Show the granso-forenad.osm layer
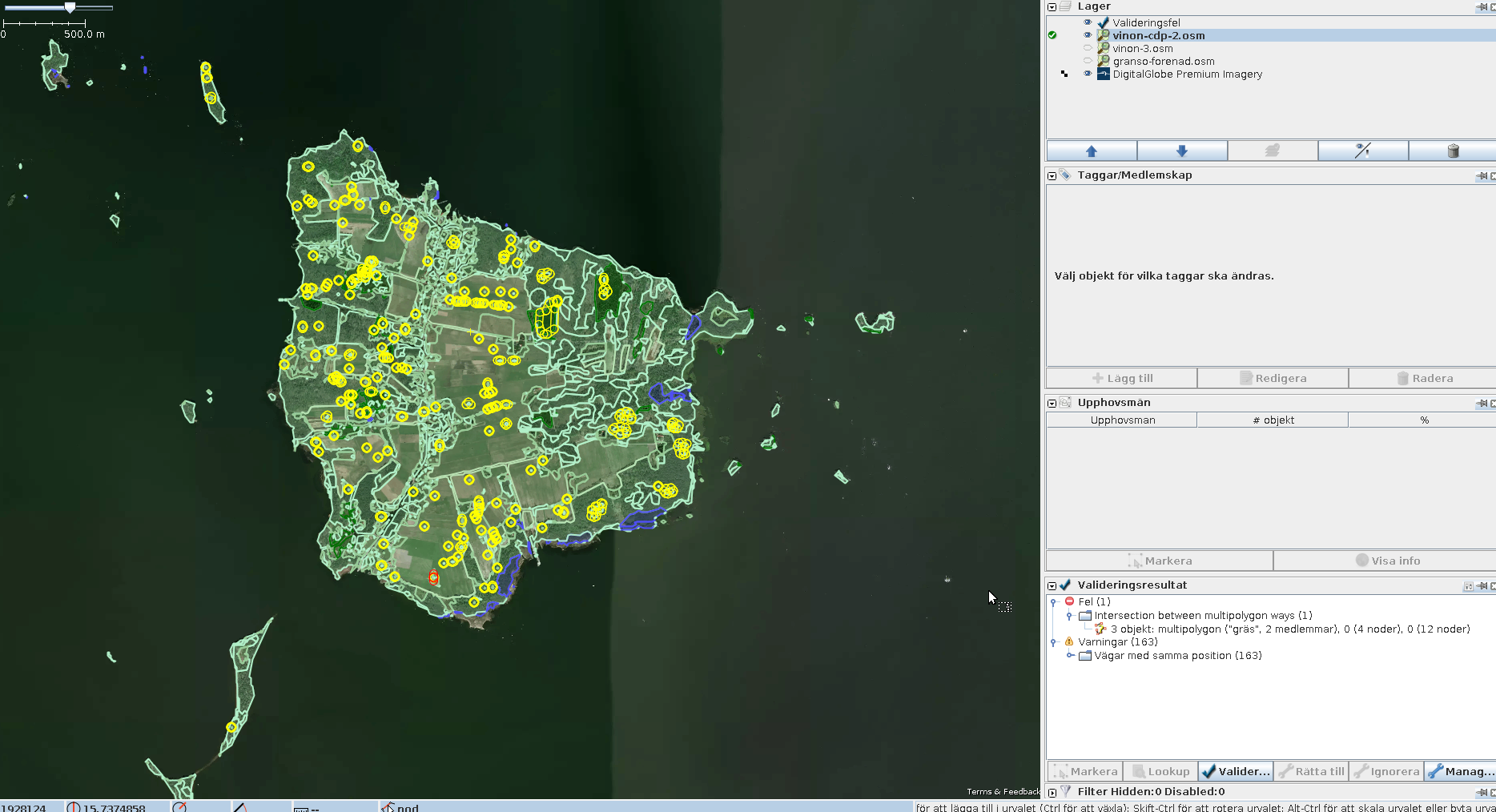 pyautogui.click(x=1088, y=61)
